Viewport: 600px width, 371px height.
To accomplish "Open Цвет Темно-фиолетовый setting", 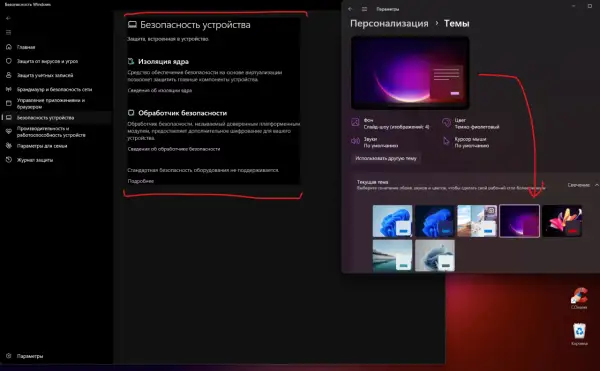I will click(x=471, y=124).
